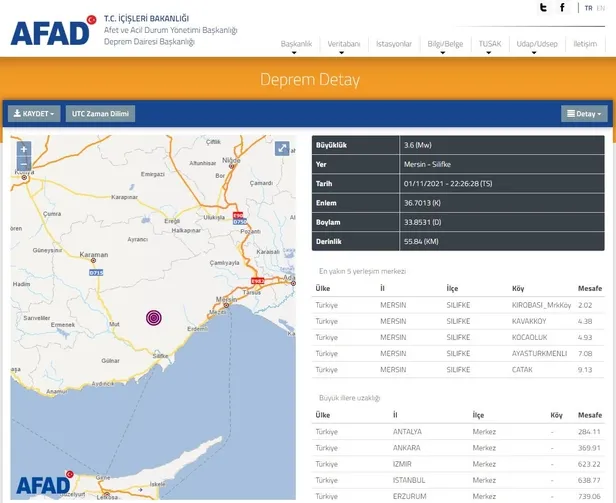
Task: Click the IZMIR row in distances table
Action: pyautogui.click(x=458, y=464)
